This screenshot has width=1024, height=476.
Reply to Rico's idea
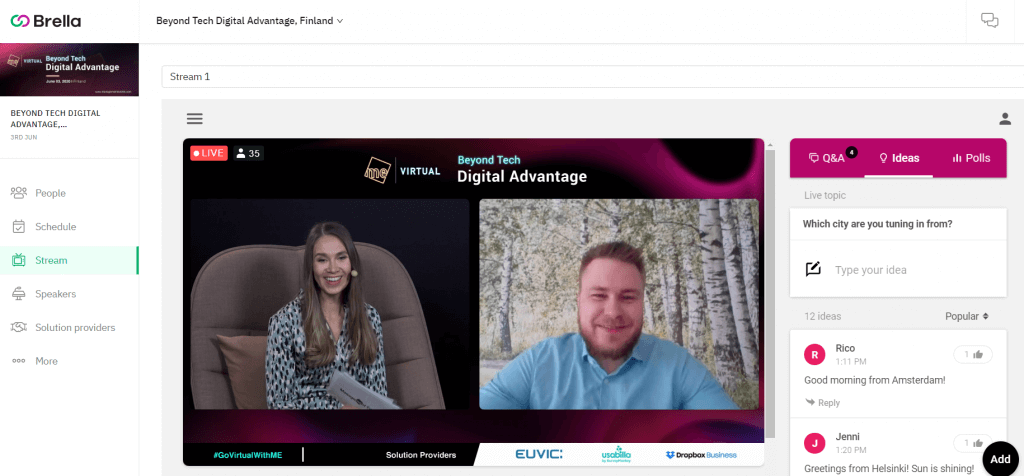point(823,402)
